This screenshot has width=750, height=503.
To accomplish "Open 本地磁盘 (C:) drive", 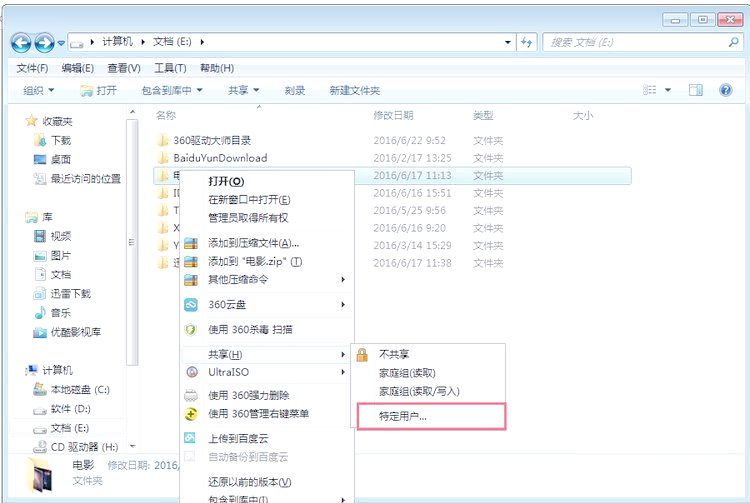I will 80,390.
